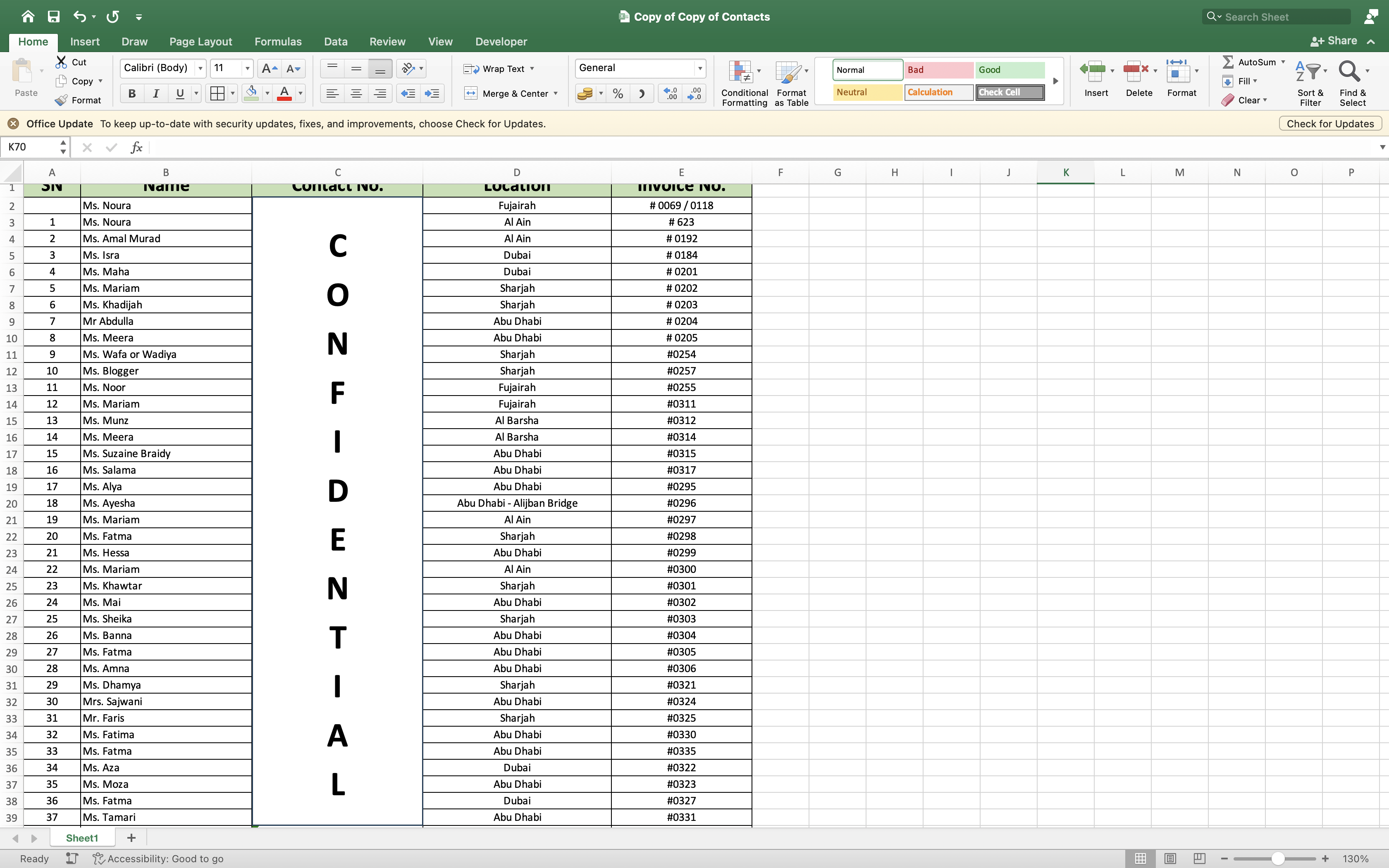Screen dimensions: 1389x868
Task: Click the Save icon in title bar
Action: [x=53, y=17]
